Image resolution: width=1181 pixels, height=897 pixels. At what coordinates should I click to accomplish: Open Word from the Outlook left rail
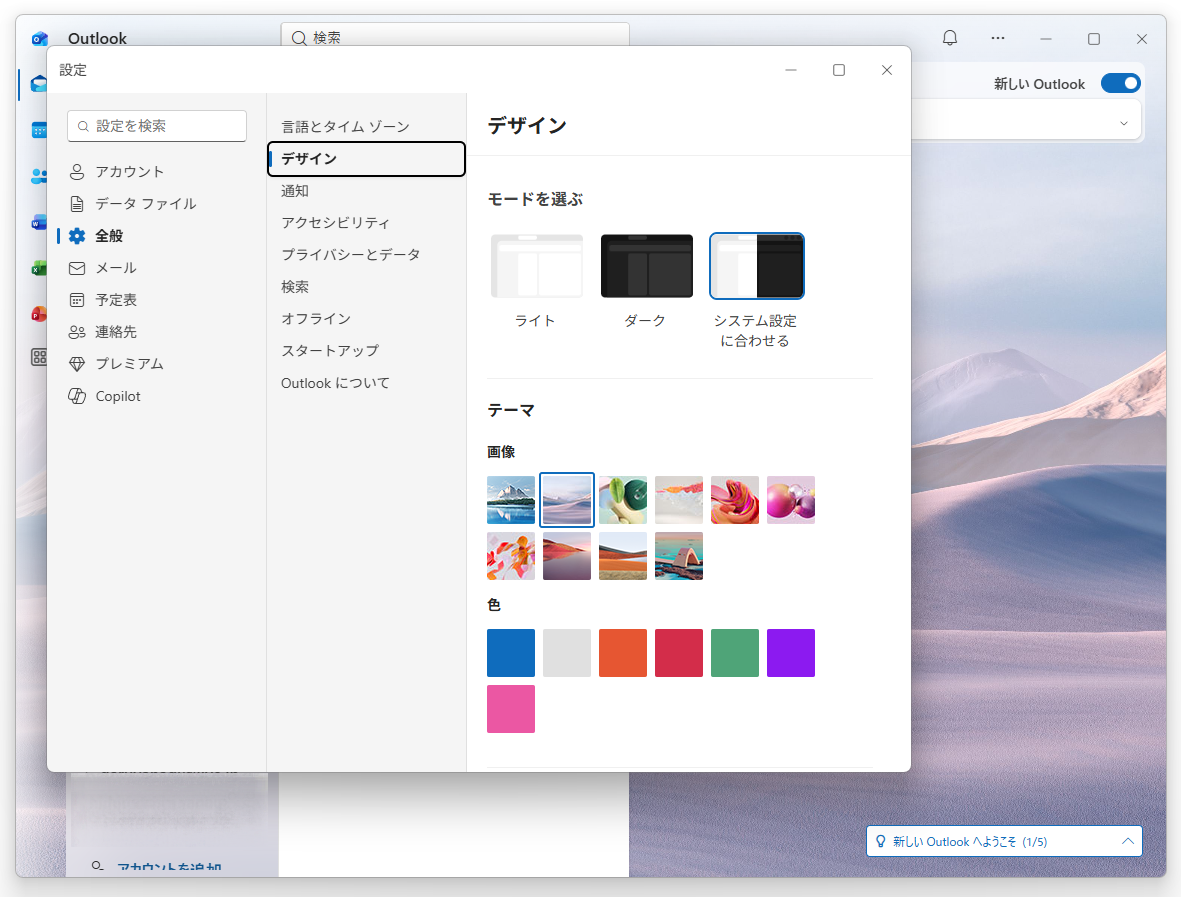coord(38,223)
